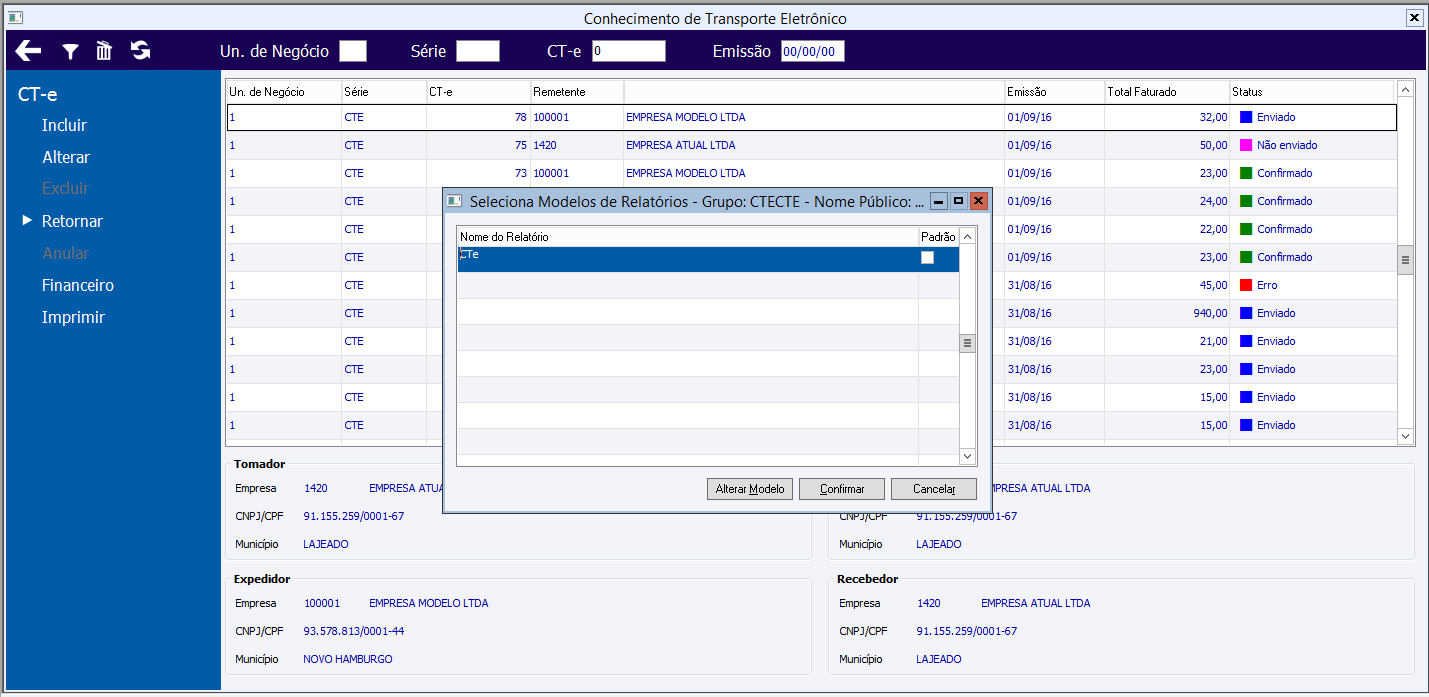Select Imprimir in the sidebar
The image size is (1429, 697).
[x=73, y=317]
